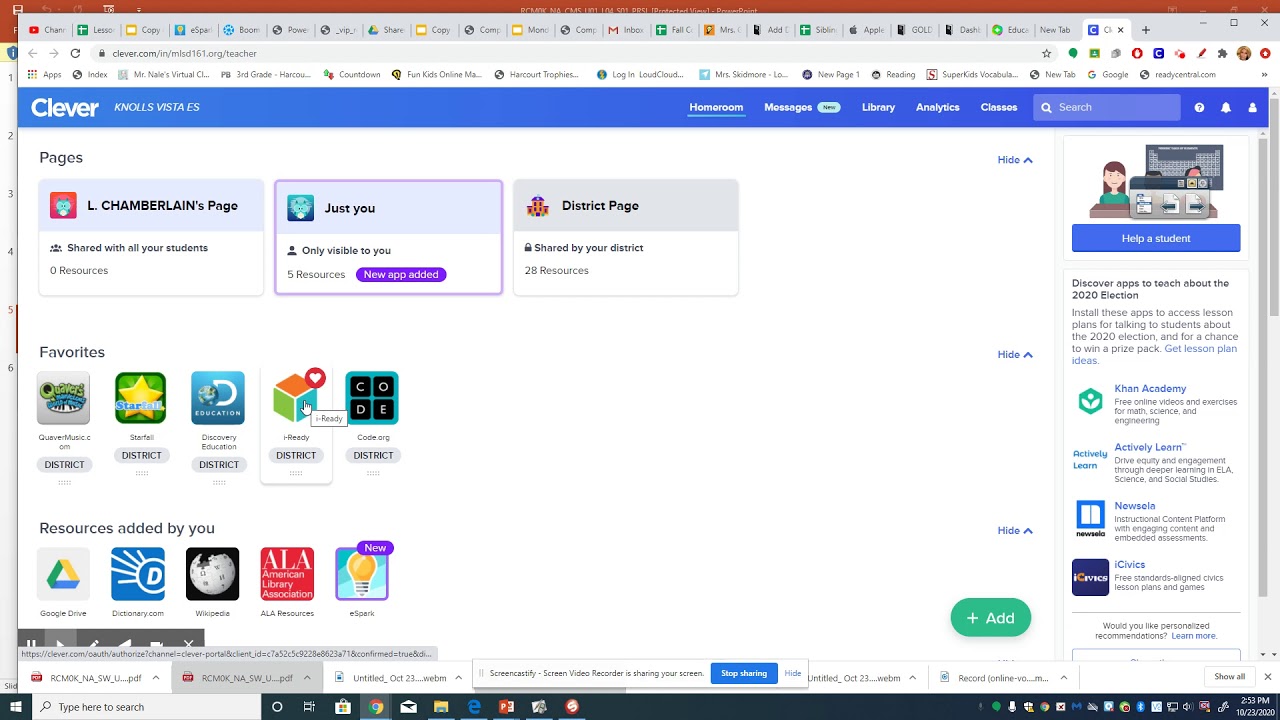Open the Wikipedia resource icon
This screenshot has height=720, width=1280.
coord(212,574)
